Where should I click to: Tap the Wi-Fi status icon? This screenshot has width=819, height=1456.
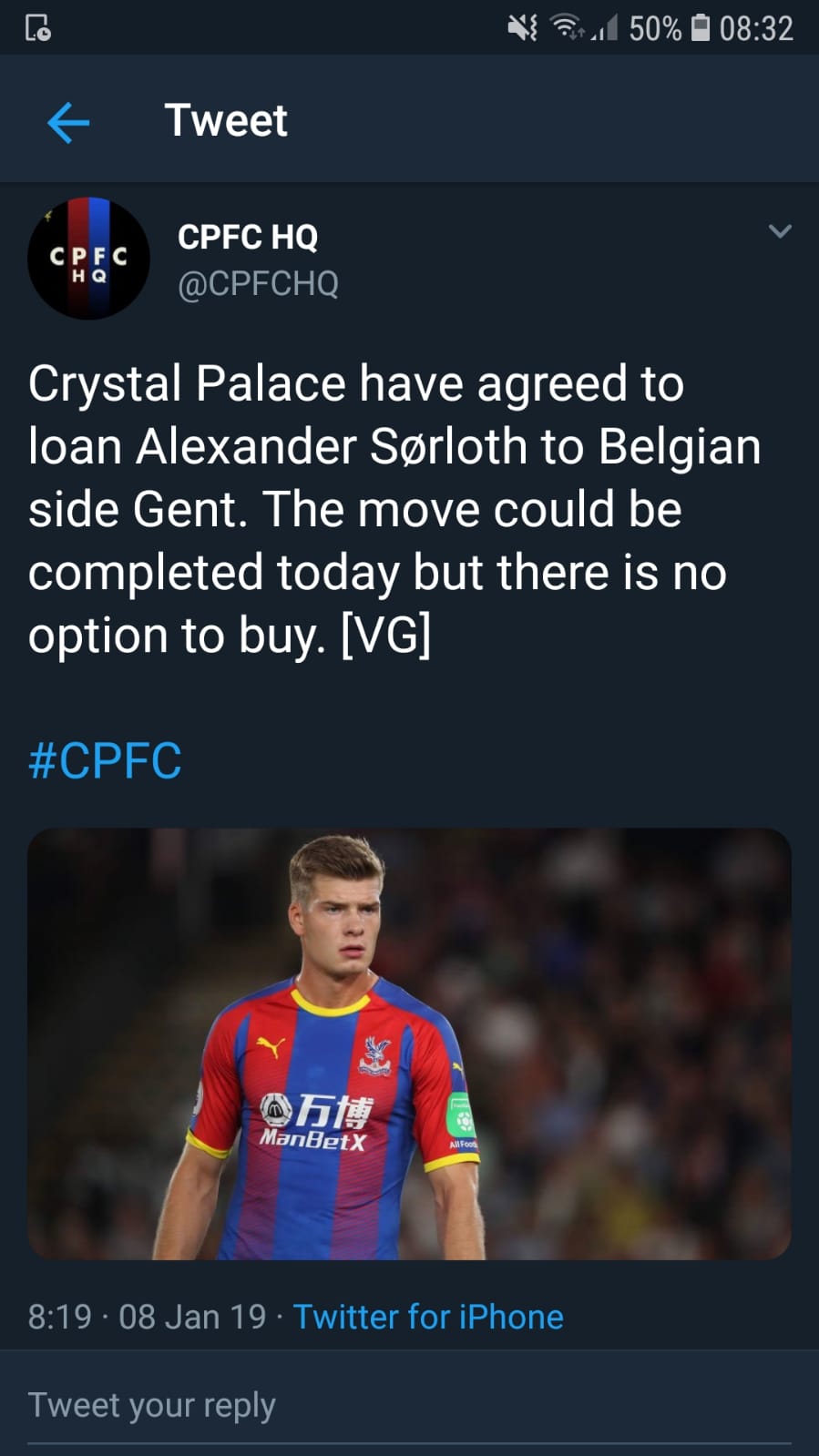click(568, 28)
